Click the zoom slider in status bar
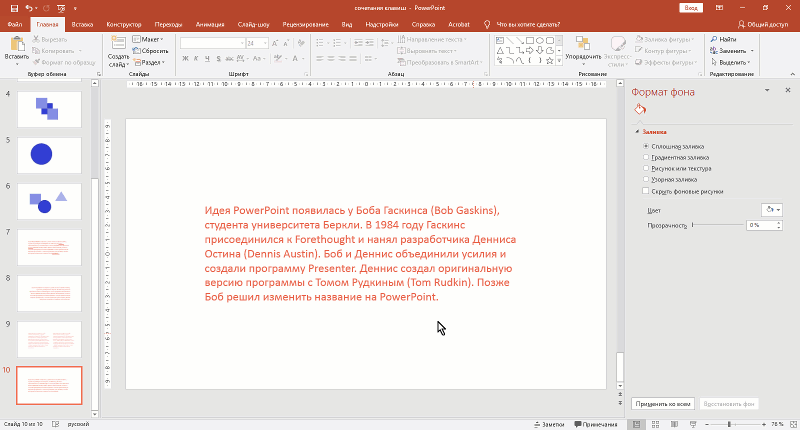Screen dimensions: 800x430 pos(735,424)
